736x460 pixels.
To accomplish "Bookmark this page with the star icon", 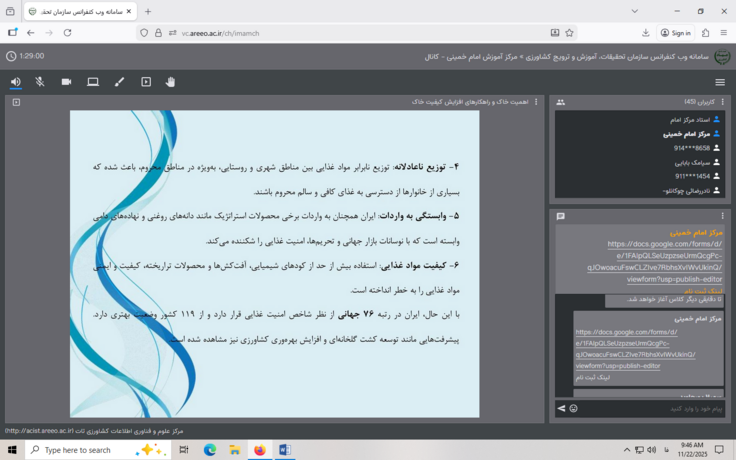I will [570, 33].
